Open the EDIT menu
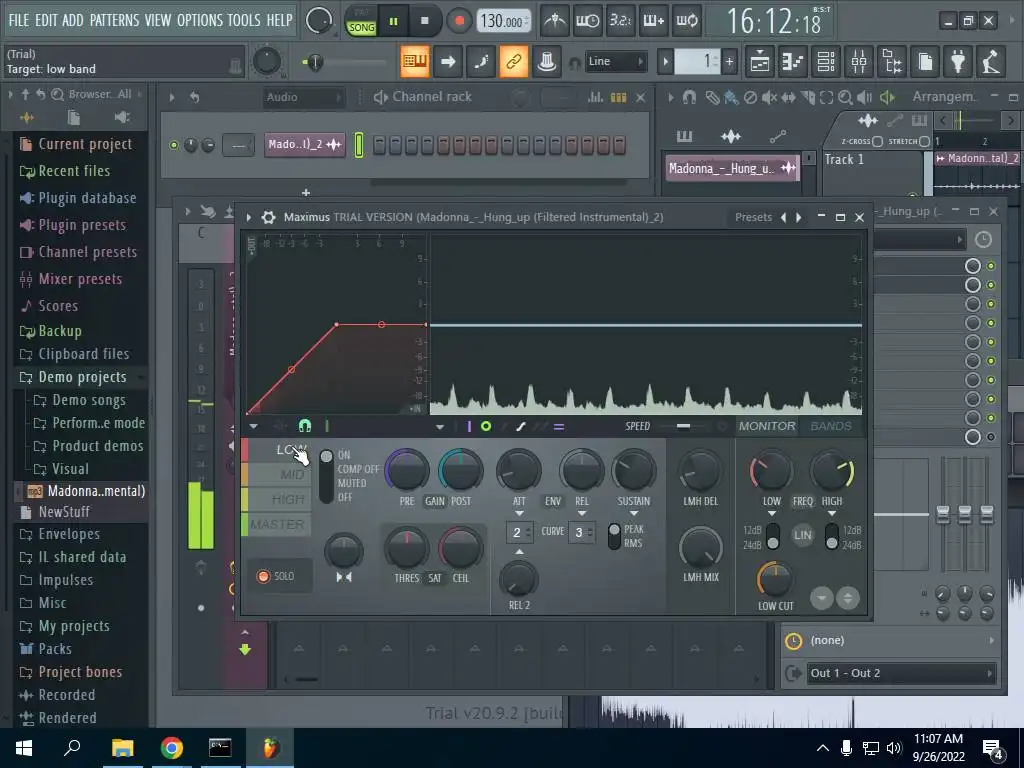Image resolution: width=1024 pixels, height=768 pixels. pyautogui.click(x=46, y=20)
